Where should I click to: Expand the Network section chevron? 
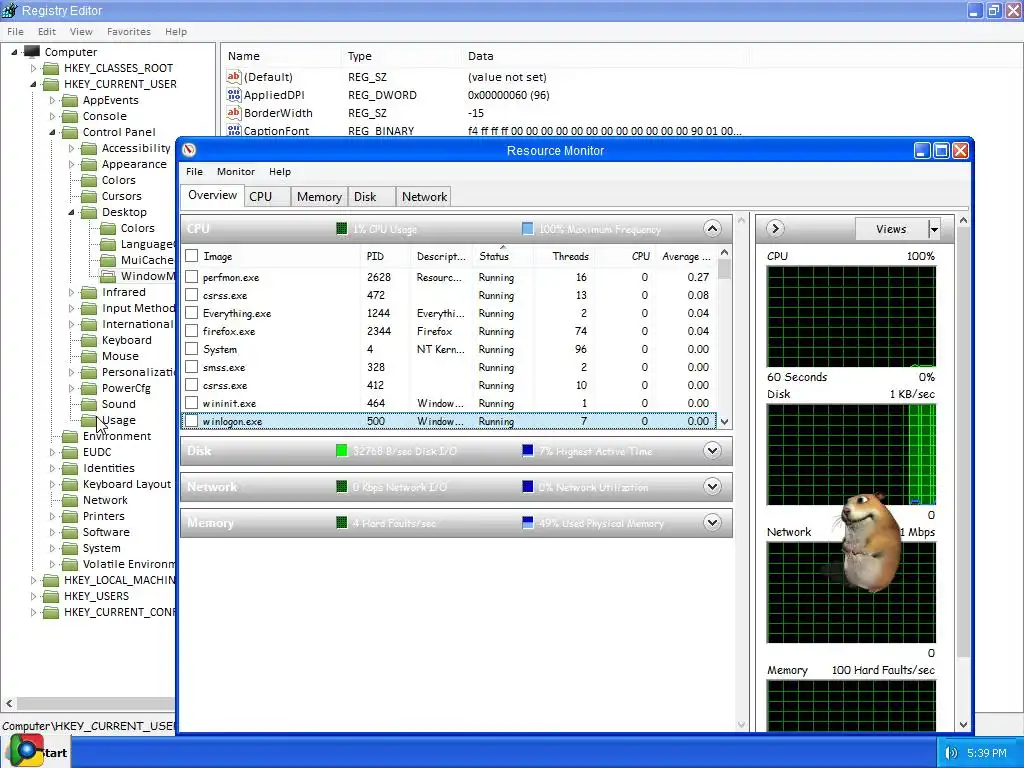click(x=712, y=487)
